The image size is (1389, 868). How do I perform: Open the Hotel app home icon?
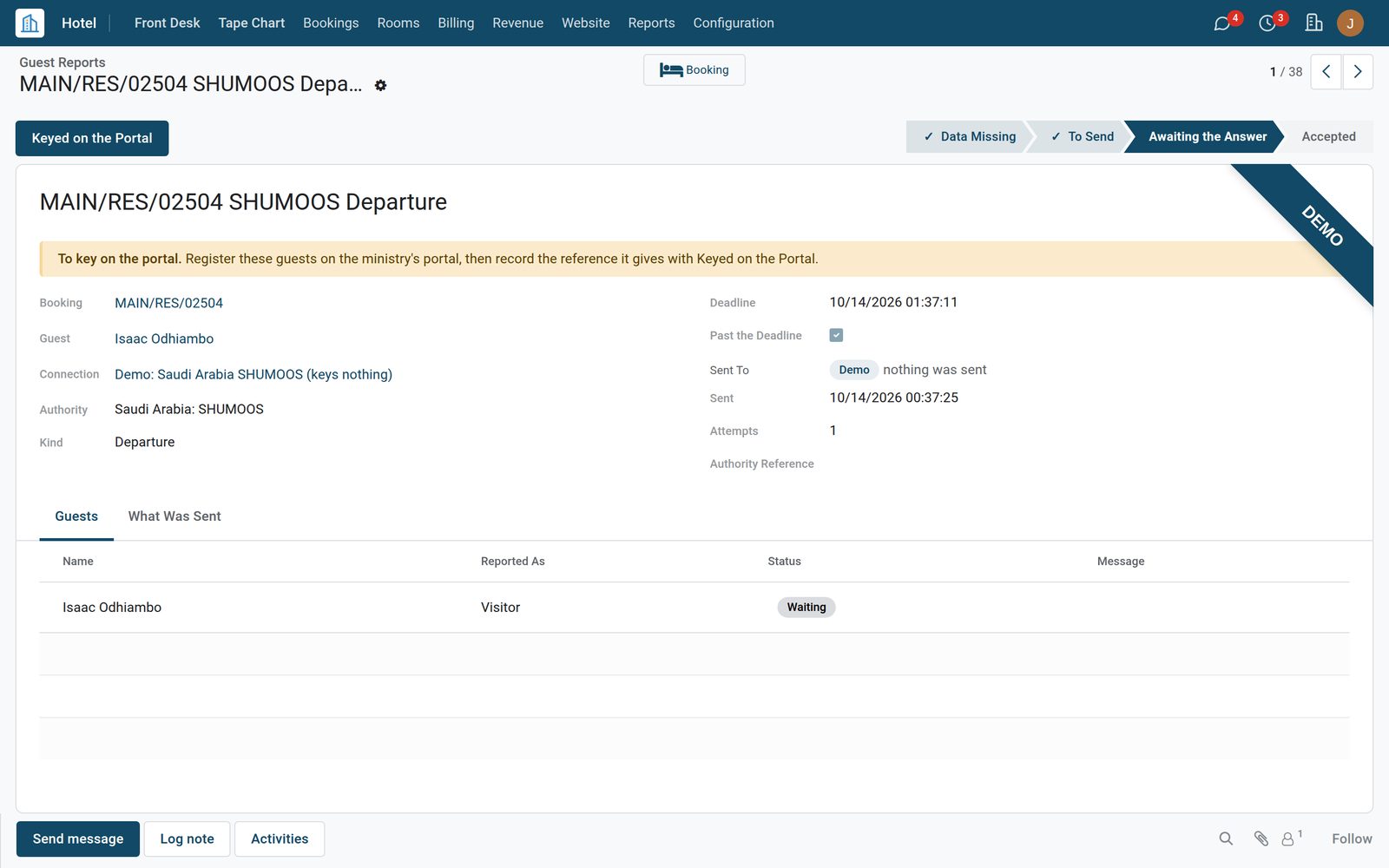coord(30,23)
